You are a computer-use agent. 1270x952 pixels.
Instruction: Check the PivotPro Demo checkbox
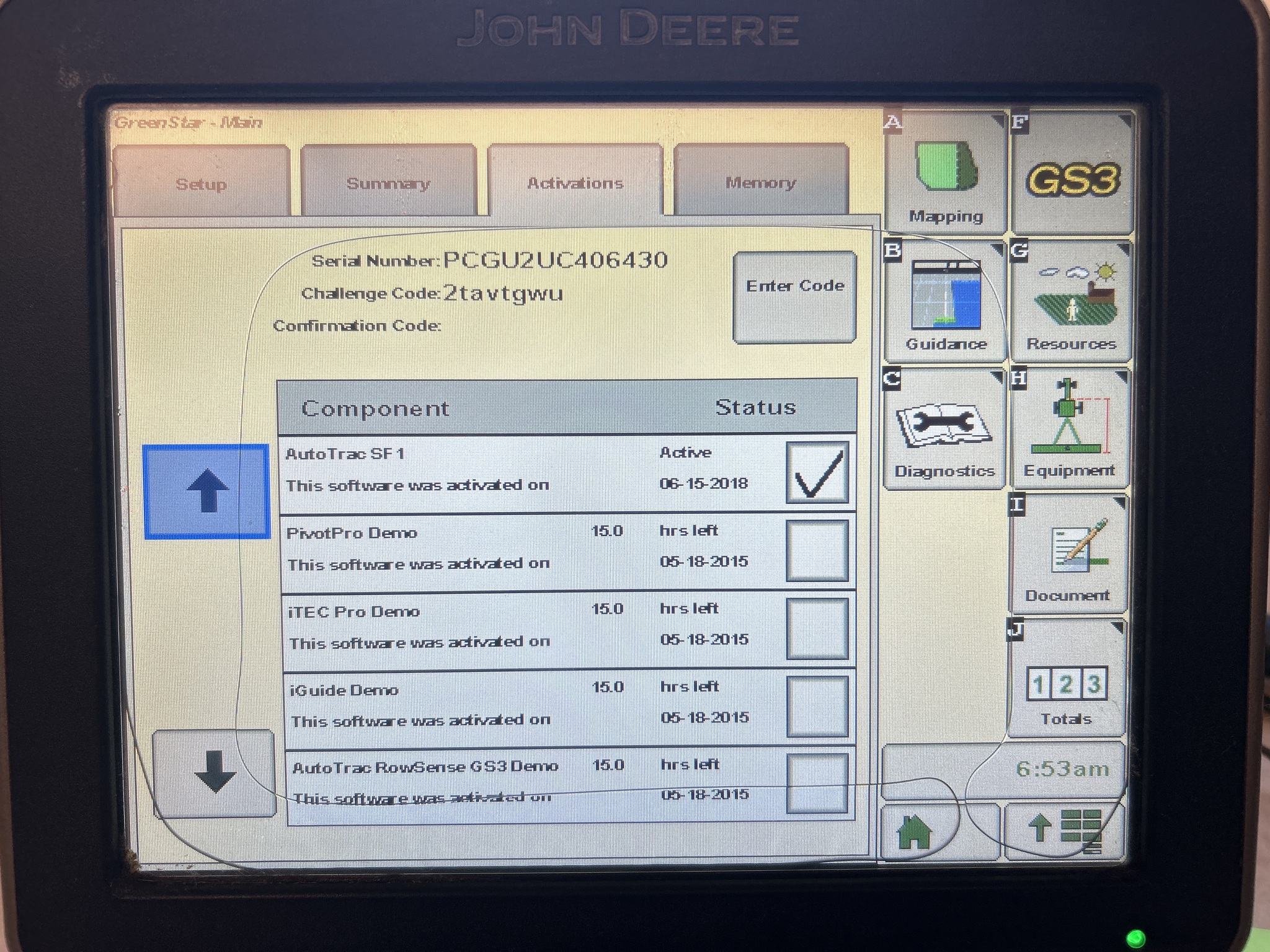817,550
